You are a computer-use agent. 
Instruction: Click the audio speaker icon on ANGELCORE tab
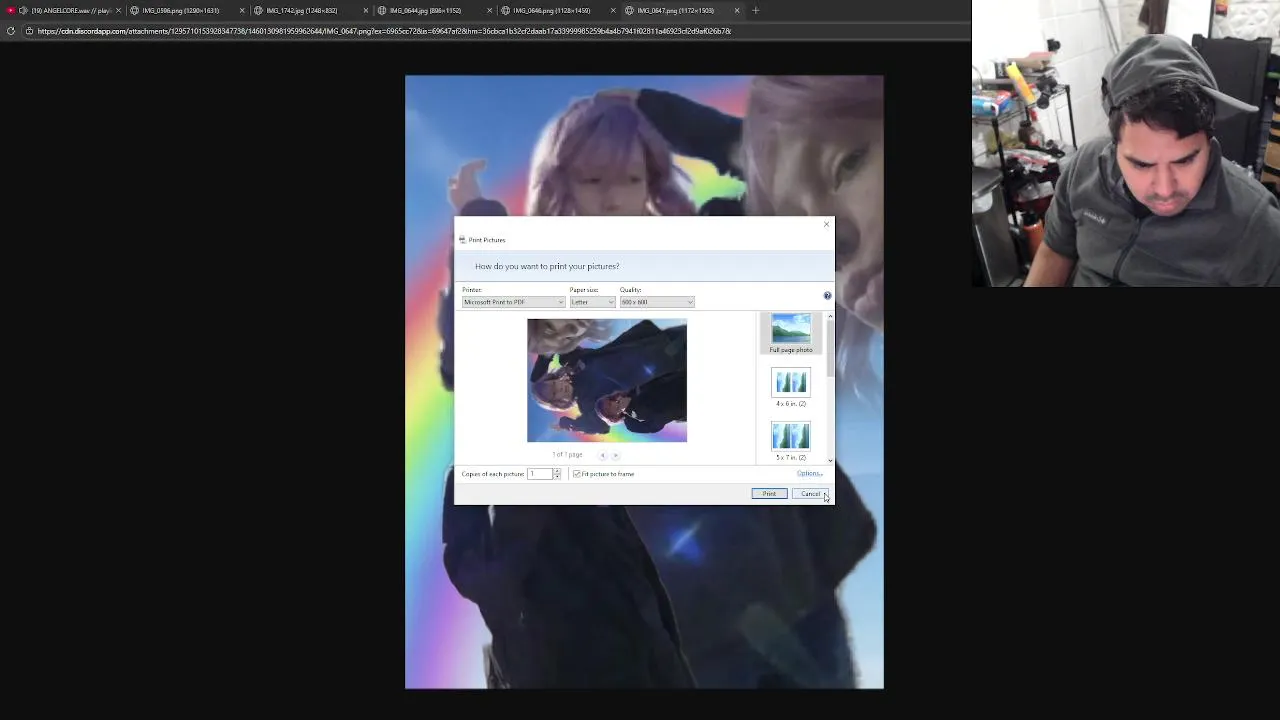coord(22,10)
